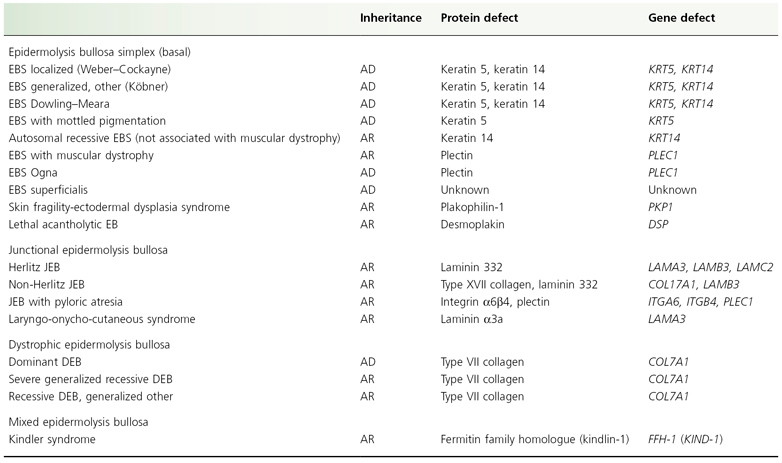Click the EBS Dowling–Meara row label
This screenshot has width=782, height=463.
[61, 103]
